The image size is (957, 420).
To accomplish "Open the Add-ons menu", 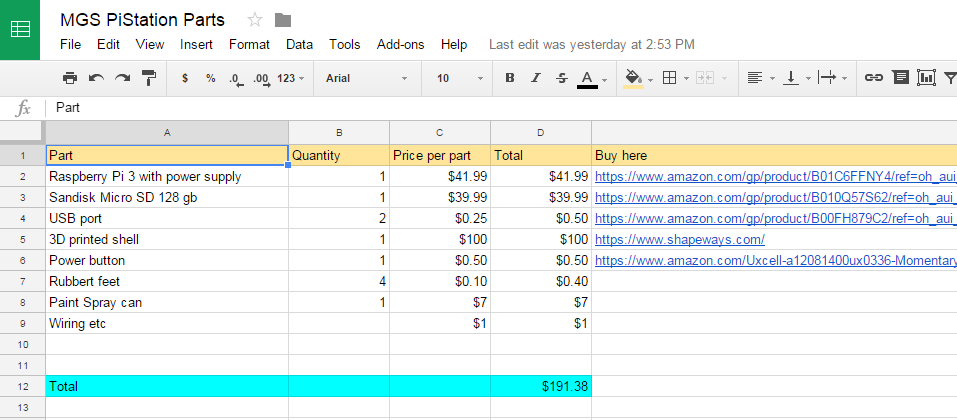I will coord(400,45).
